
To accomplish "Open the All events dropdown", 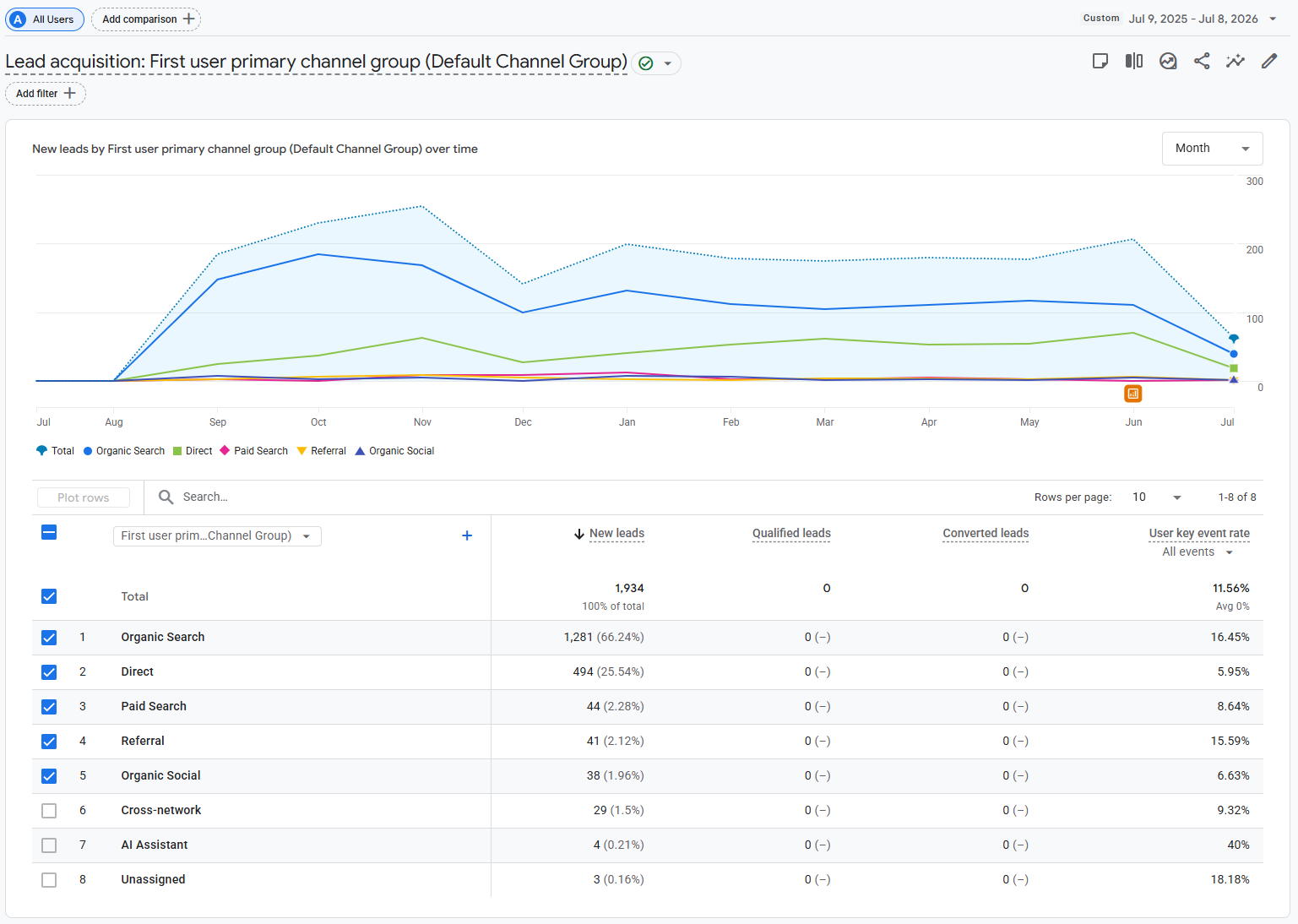I will coord(1198,552).
